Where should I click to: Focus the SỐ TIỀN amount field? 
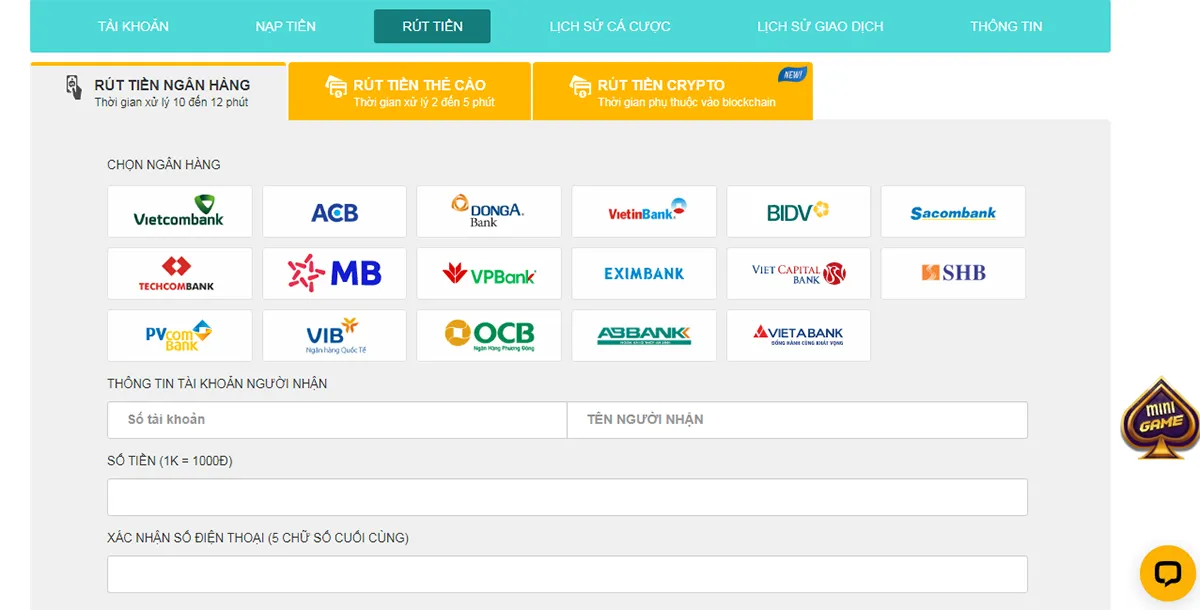click(567, 497)
